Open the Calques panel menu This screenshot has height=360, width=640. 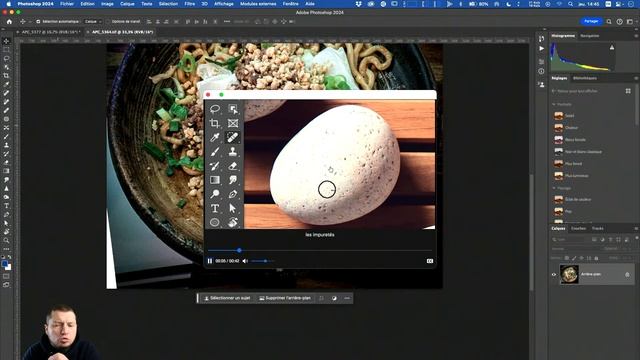pos(636,229)
